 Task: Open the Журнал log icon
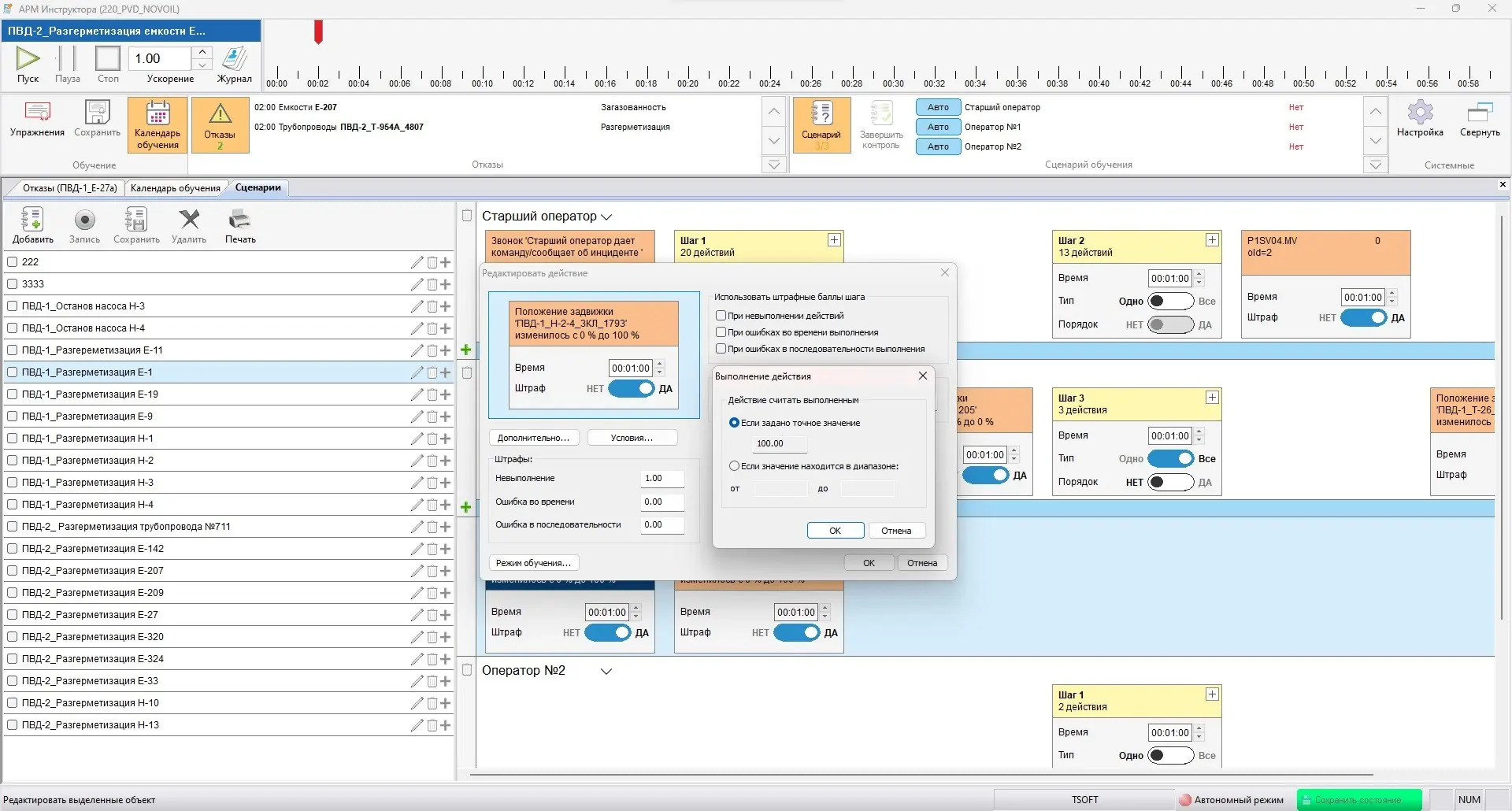pyautogui.click(x=235, y=58)
